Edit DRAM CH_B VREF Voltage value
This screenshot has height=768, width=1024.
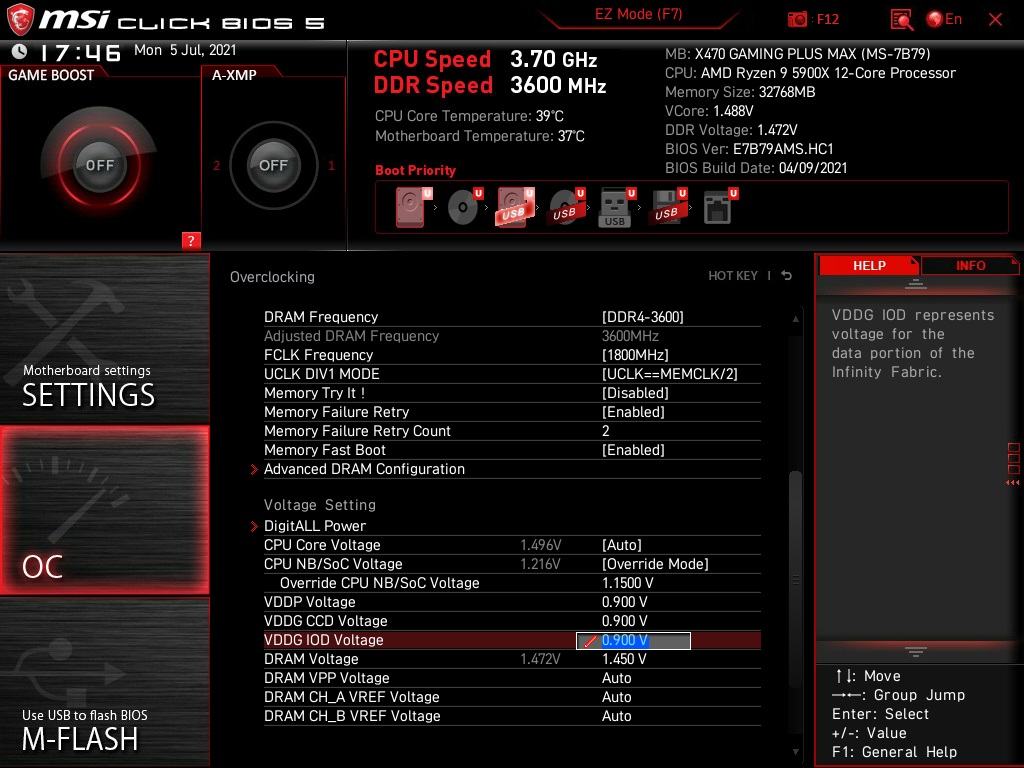pos(616,716)
